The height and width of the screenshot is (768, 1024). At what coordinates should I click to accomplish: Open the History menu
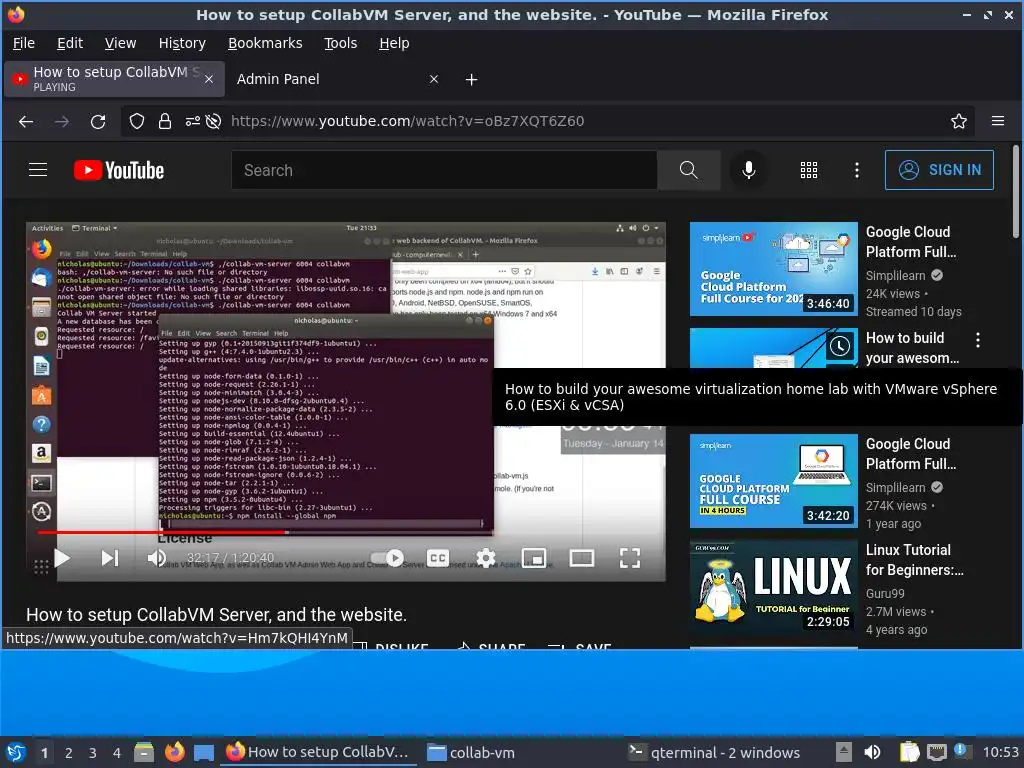point(182,43)
